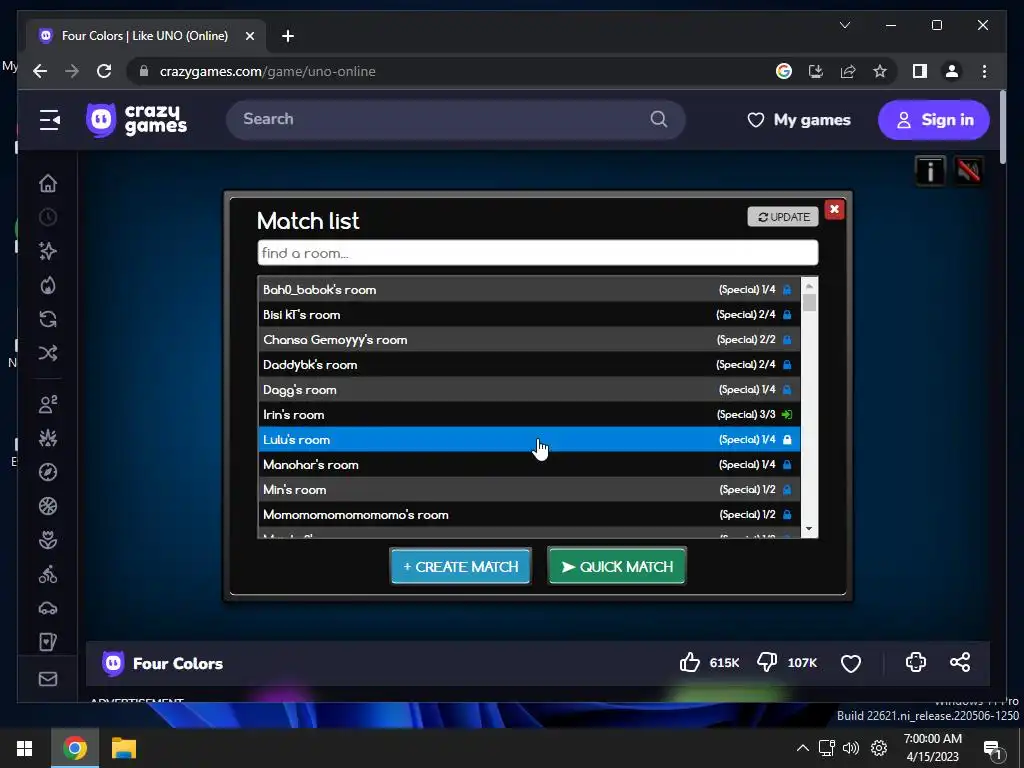Viewport: 1024px width, 768px height.
Task: Select Bisi kT's room
Action: tap(529, 314)
